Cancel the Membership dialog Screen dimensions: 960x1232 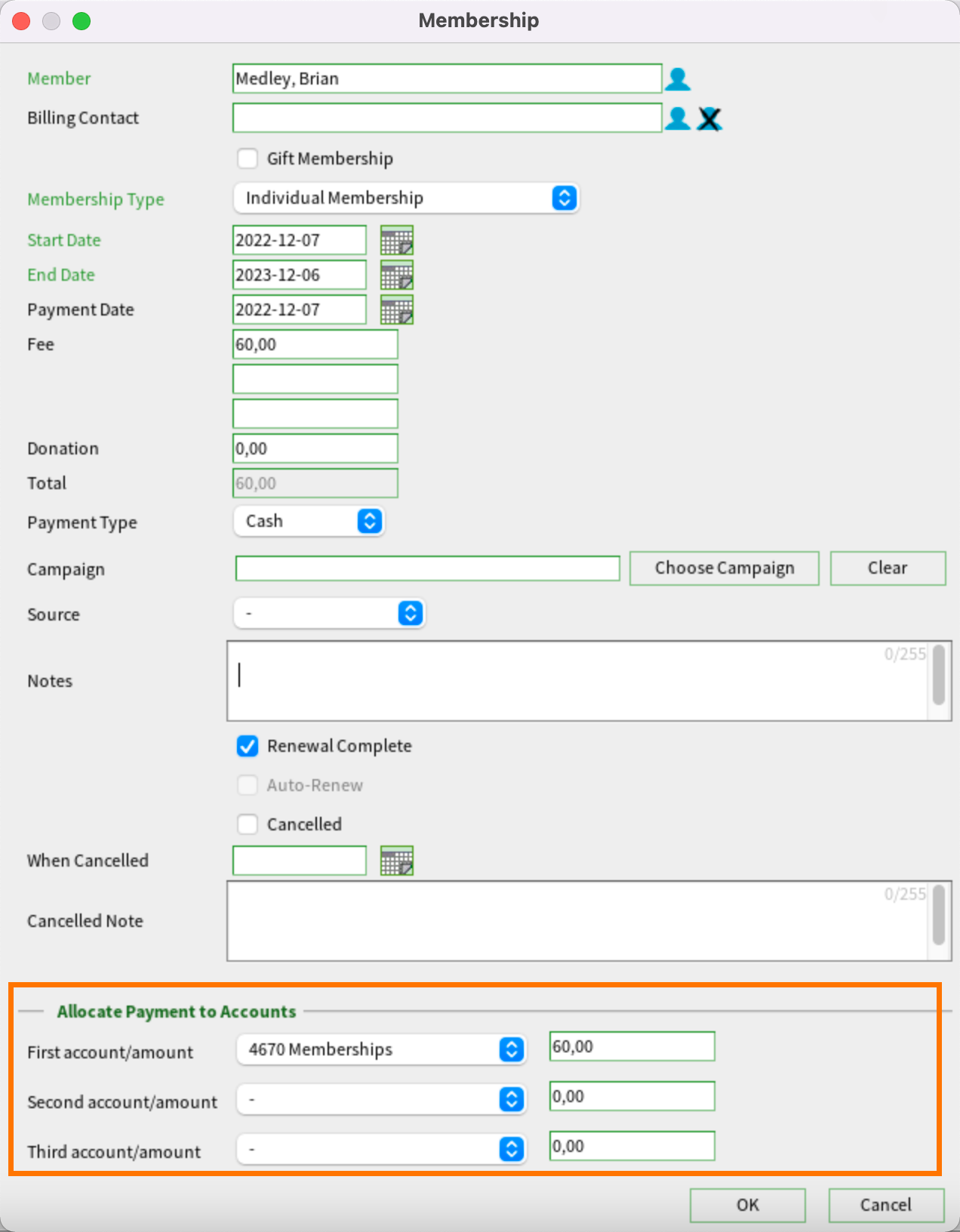886,1205
